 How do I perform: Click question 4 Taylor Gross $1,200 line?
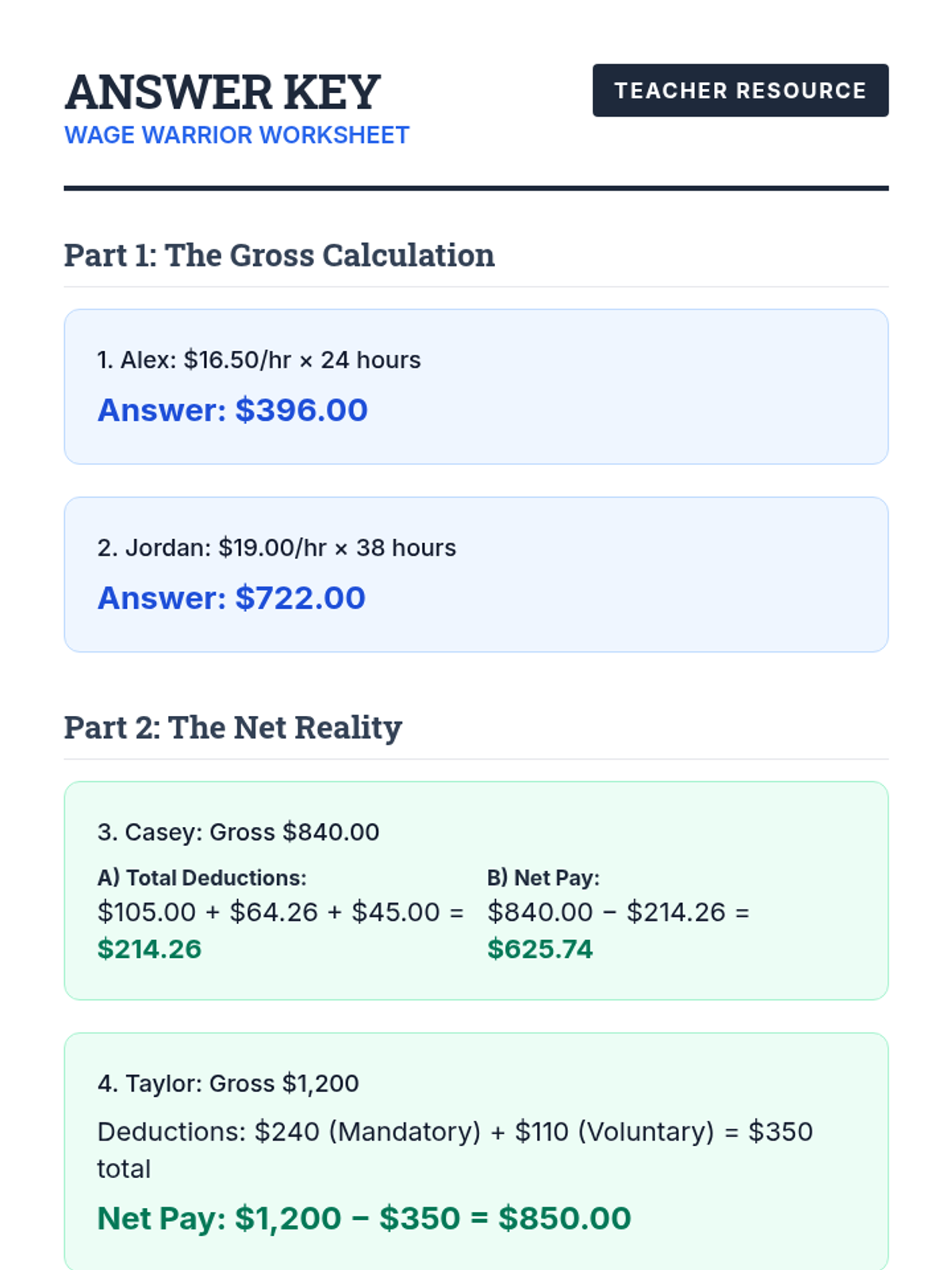coord(228,1083)
